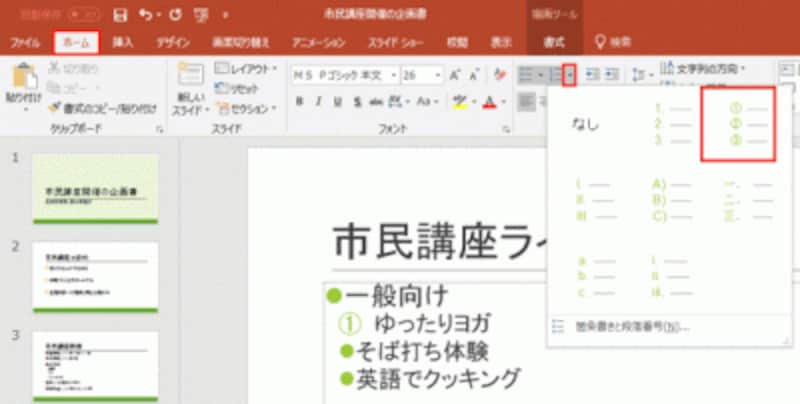
Task: Select the ホーム ribbon tab
Action: [76, 43]
